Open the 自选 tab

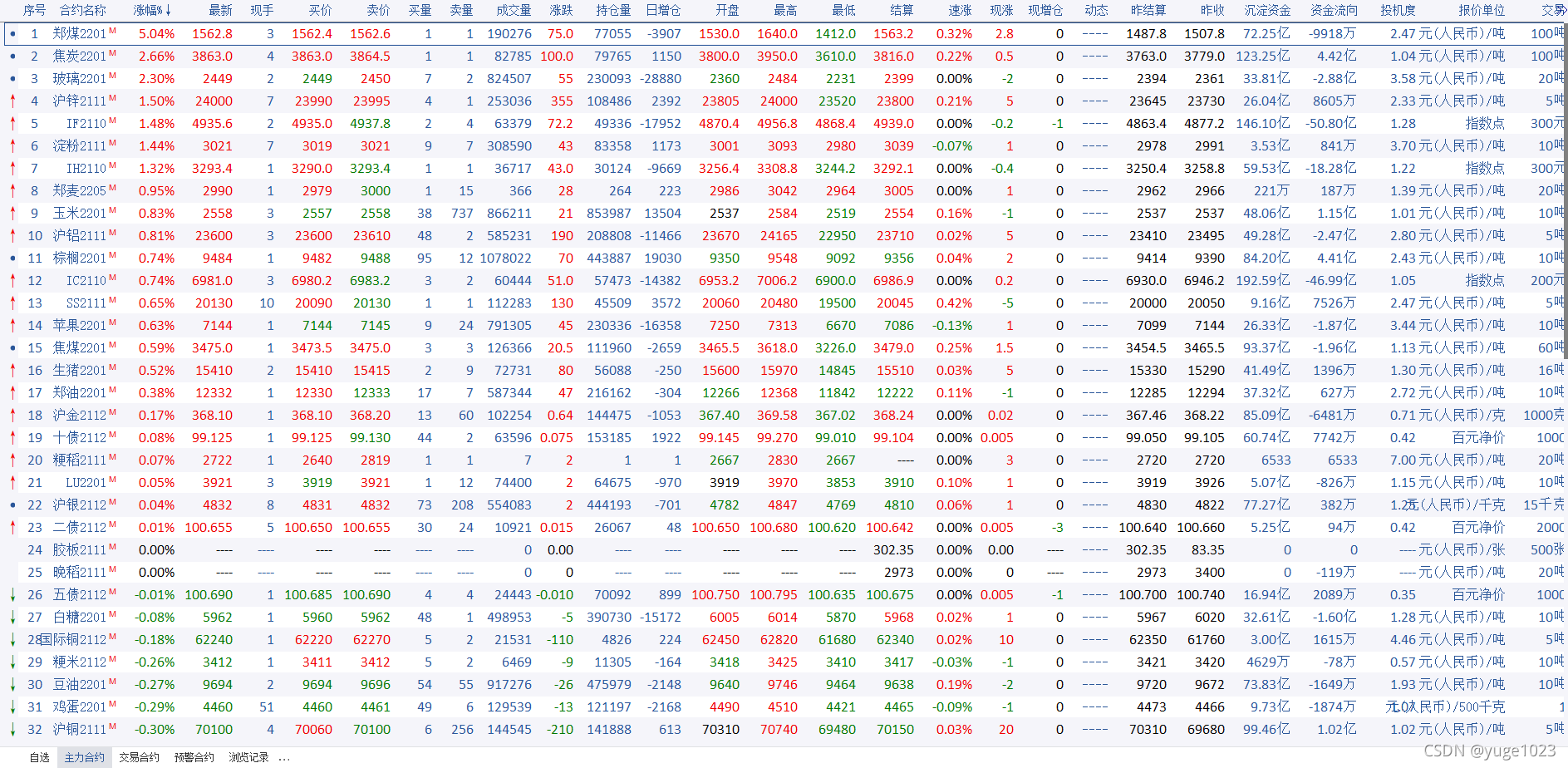pyautogui.click(x=39, y=757)
